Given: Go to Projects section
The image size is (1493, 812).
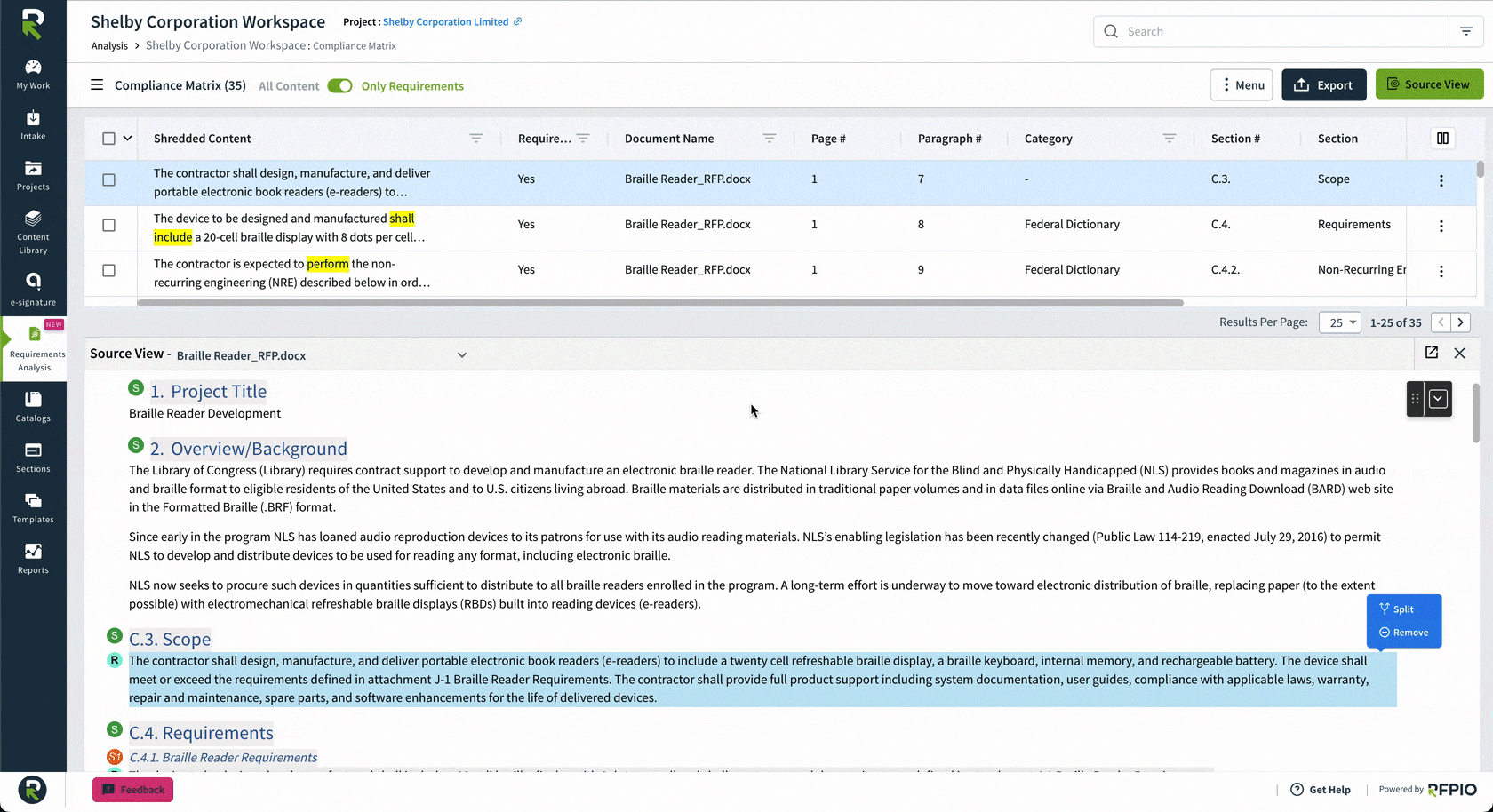Looking at the screenshot, I should pos(33,176).
